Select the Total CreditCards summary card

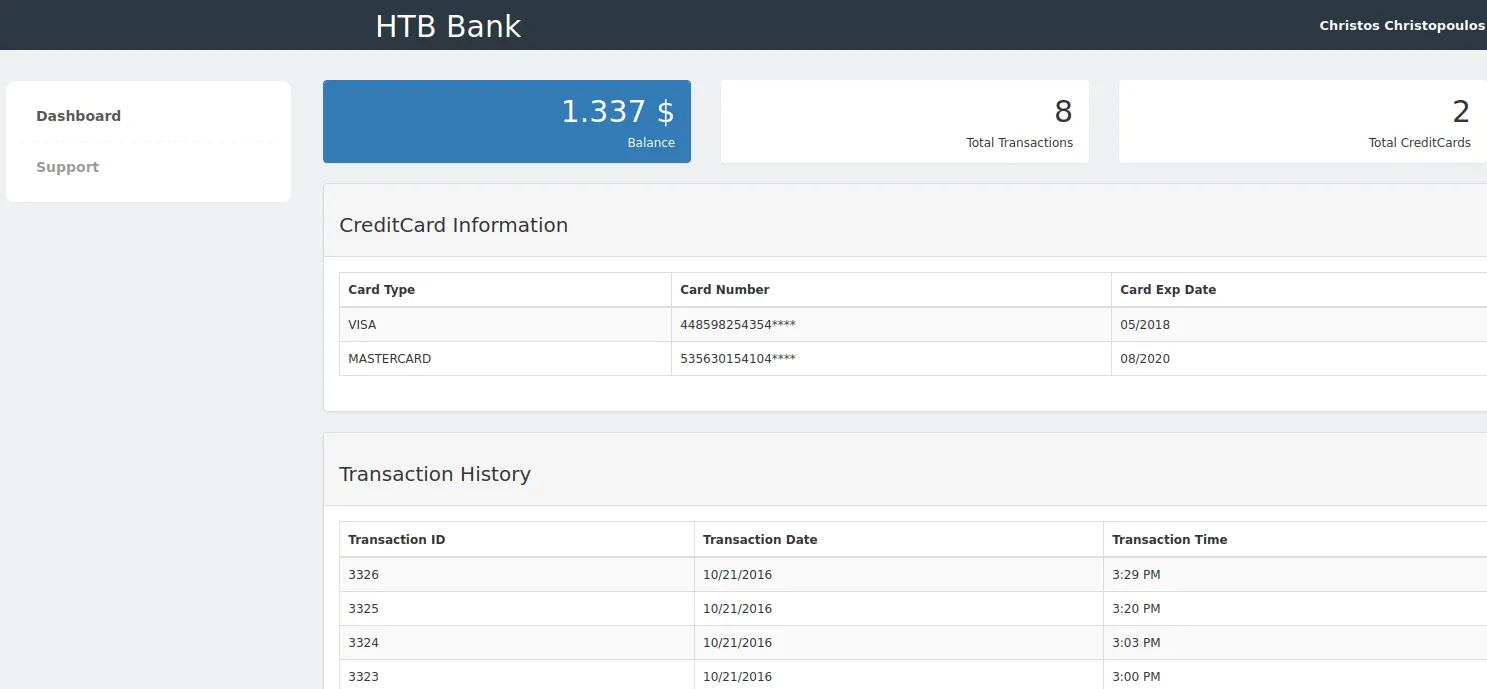click(1301, 121)
